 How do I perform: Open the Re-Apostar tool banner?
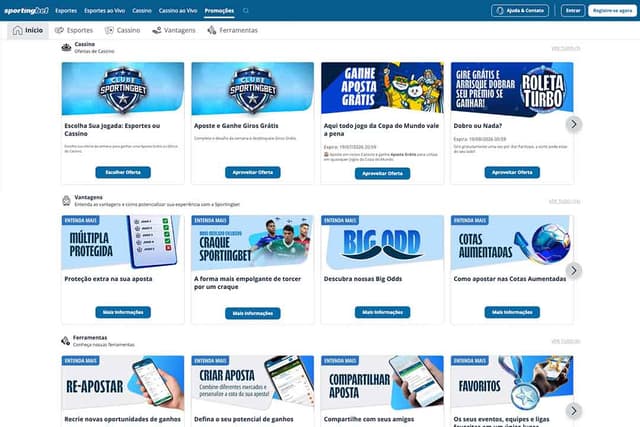click(123, 383)
